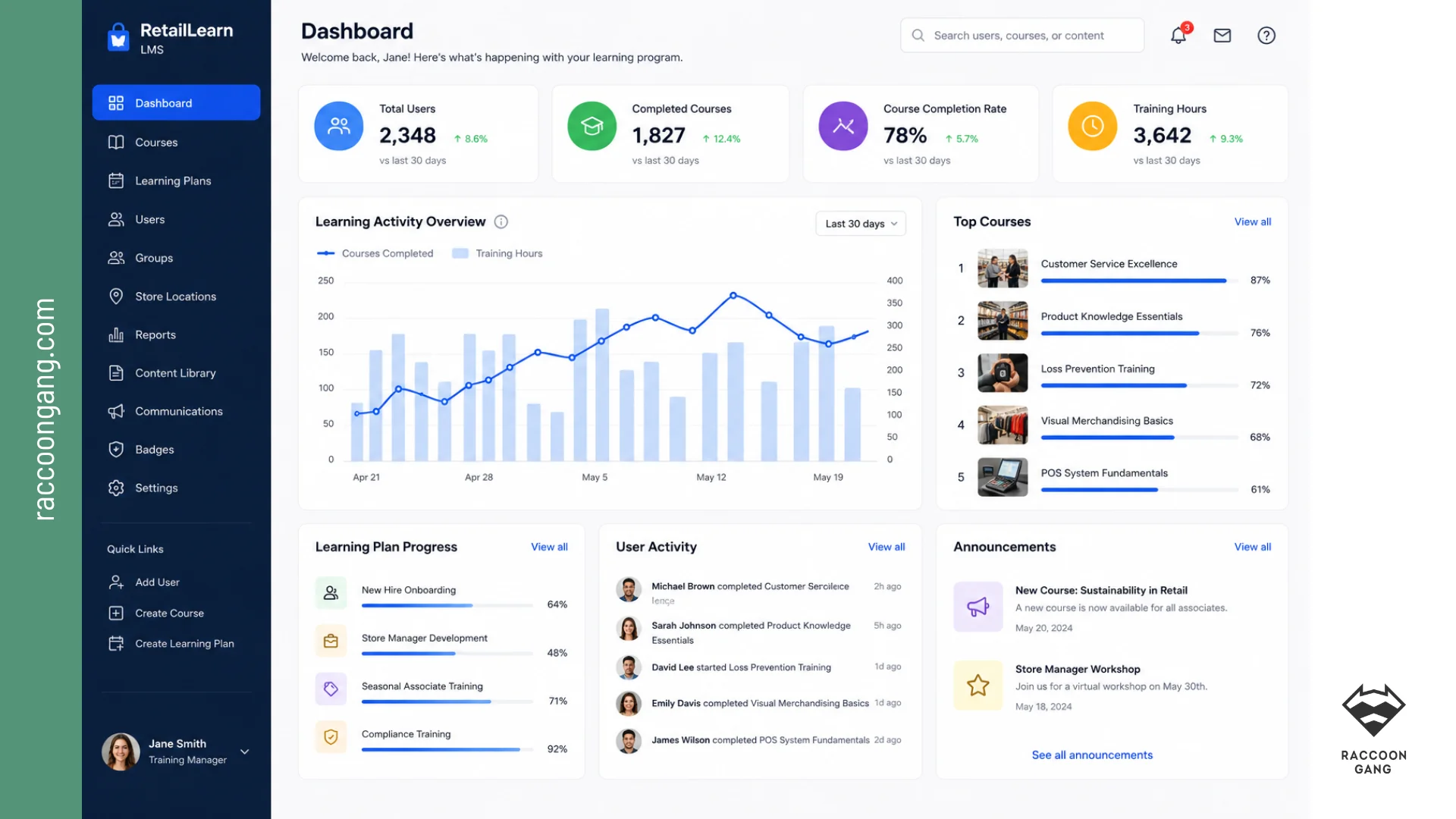Click the Reports bar chart icon
This screenshot has height=819, width=1456.
[116, 334]
